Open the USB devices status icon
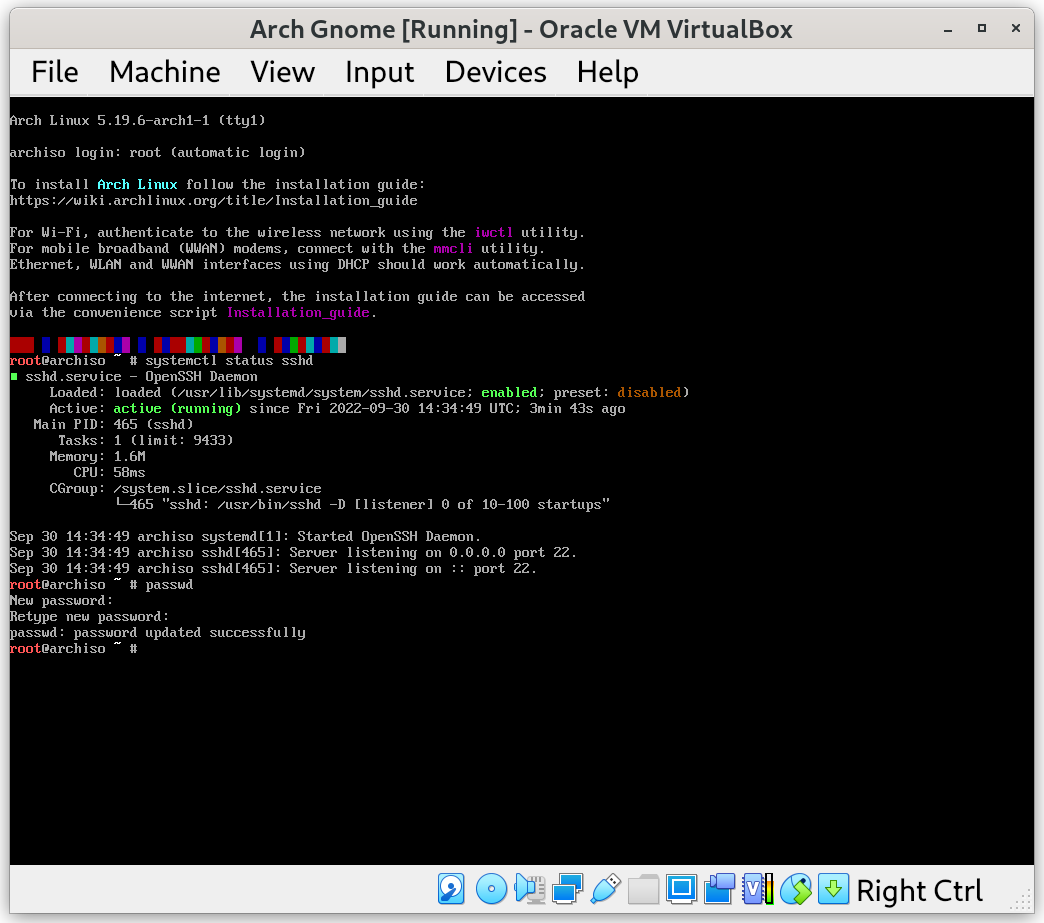1044x923 pixels. 606,888
